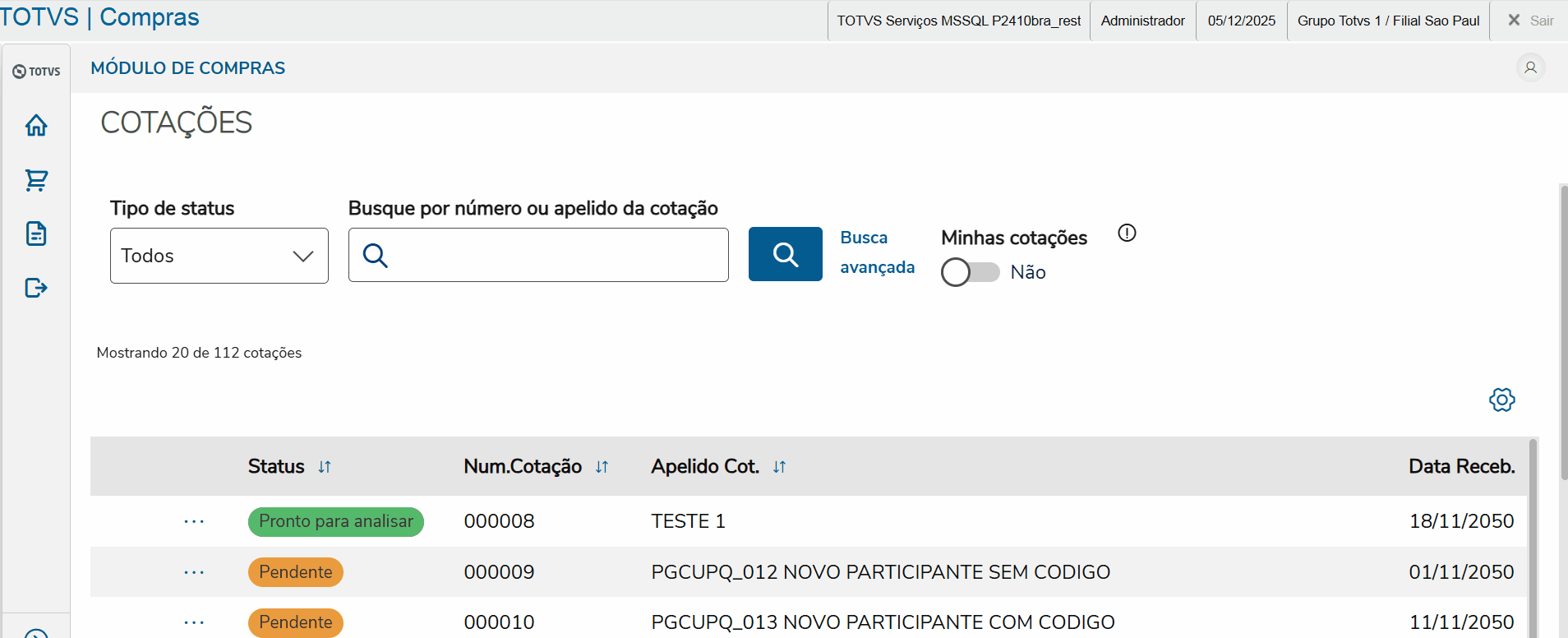The image size is (1568, 638).
Task: Expand the Tipo de status dropdown
Action: (x=219, y=256)
